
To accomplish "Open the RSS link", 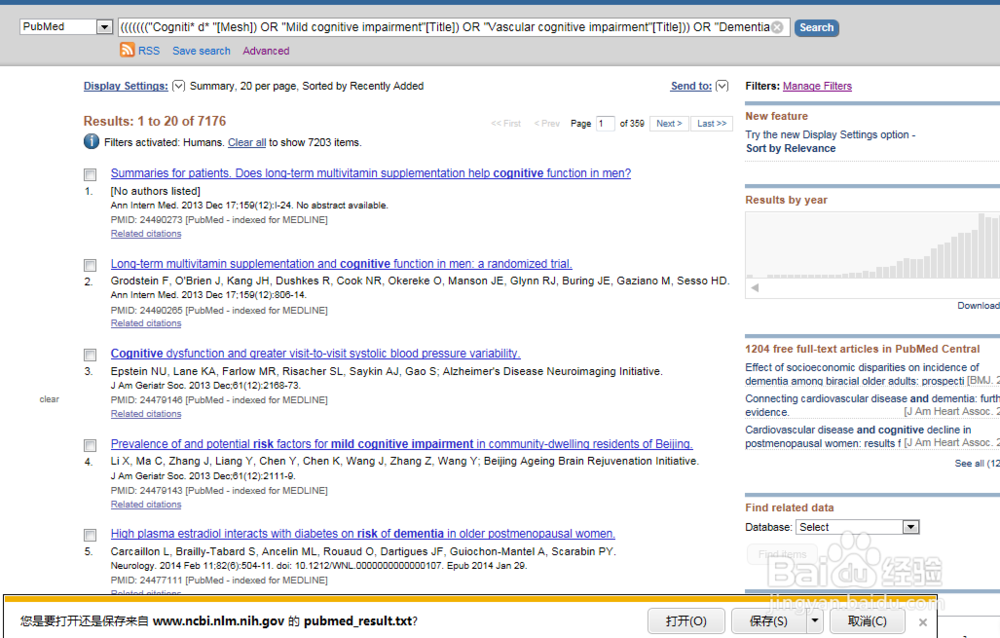I will point(149,50).
